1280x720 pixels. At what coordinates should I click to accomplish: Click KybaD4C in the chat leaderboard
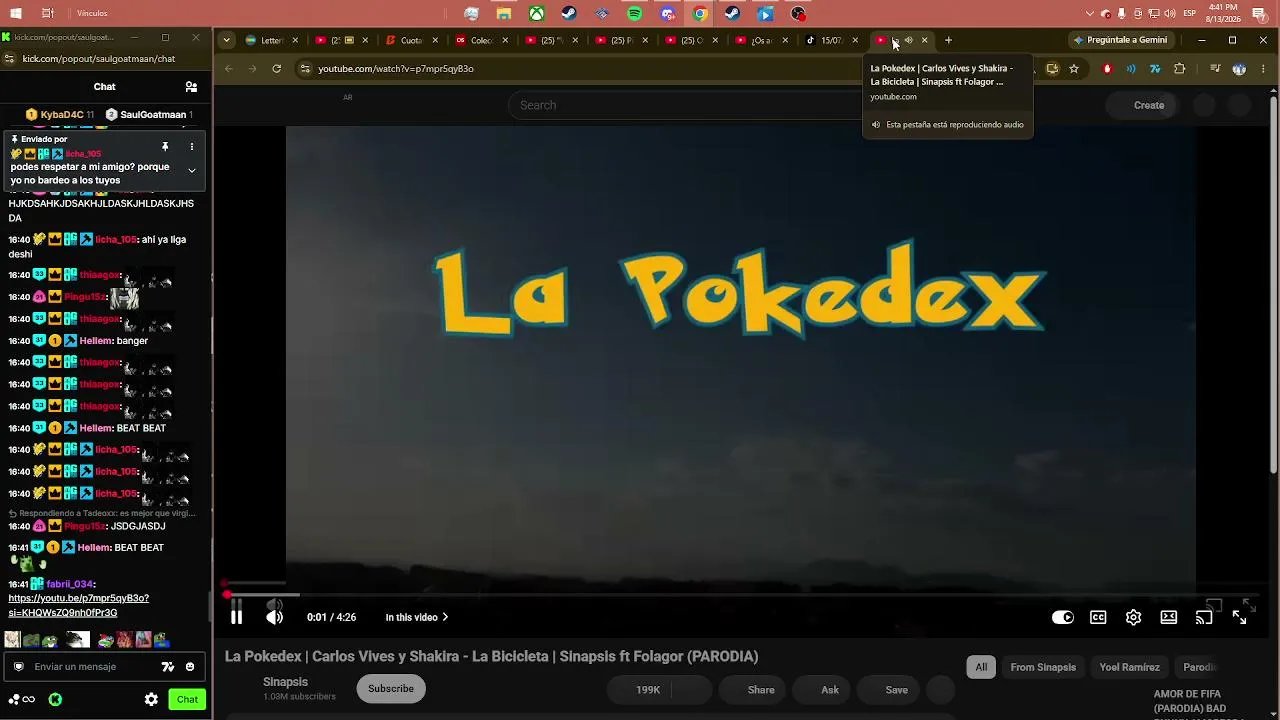[x=61, y=115]
